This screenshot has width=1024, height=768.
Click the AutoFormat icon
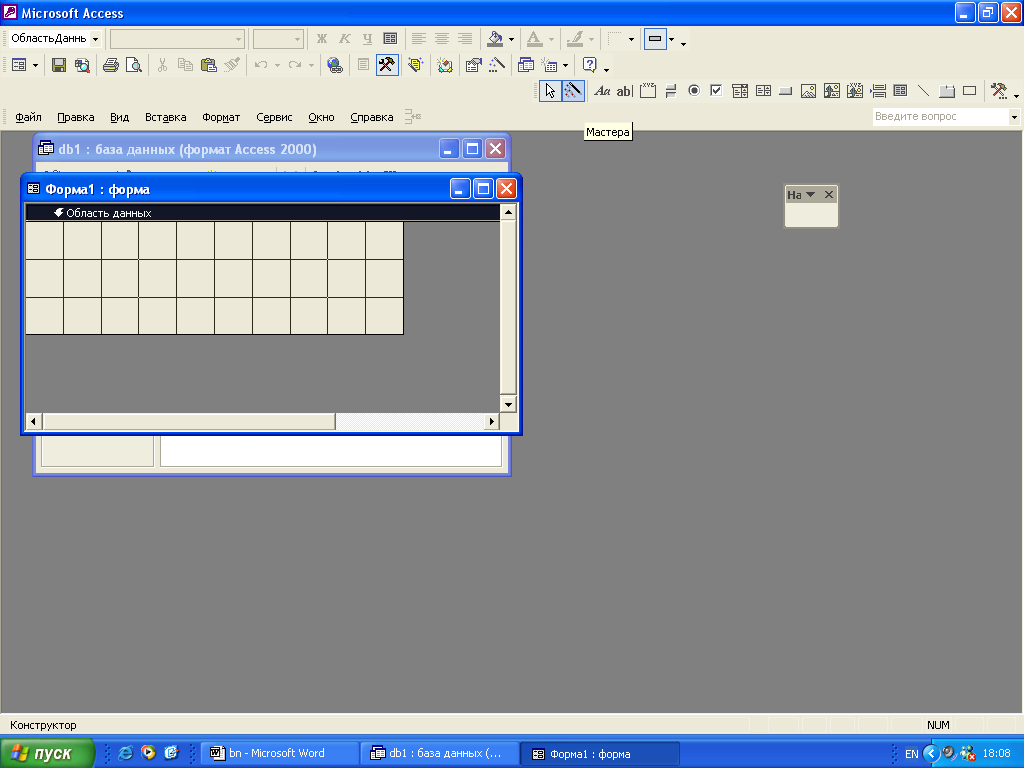click(x=416, y=65)
